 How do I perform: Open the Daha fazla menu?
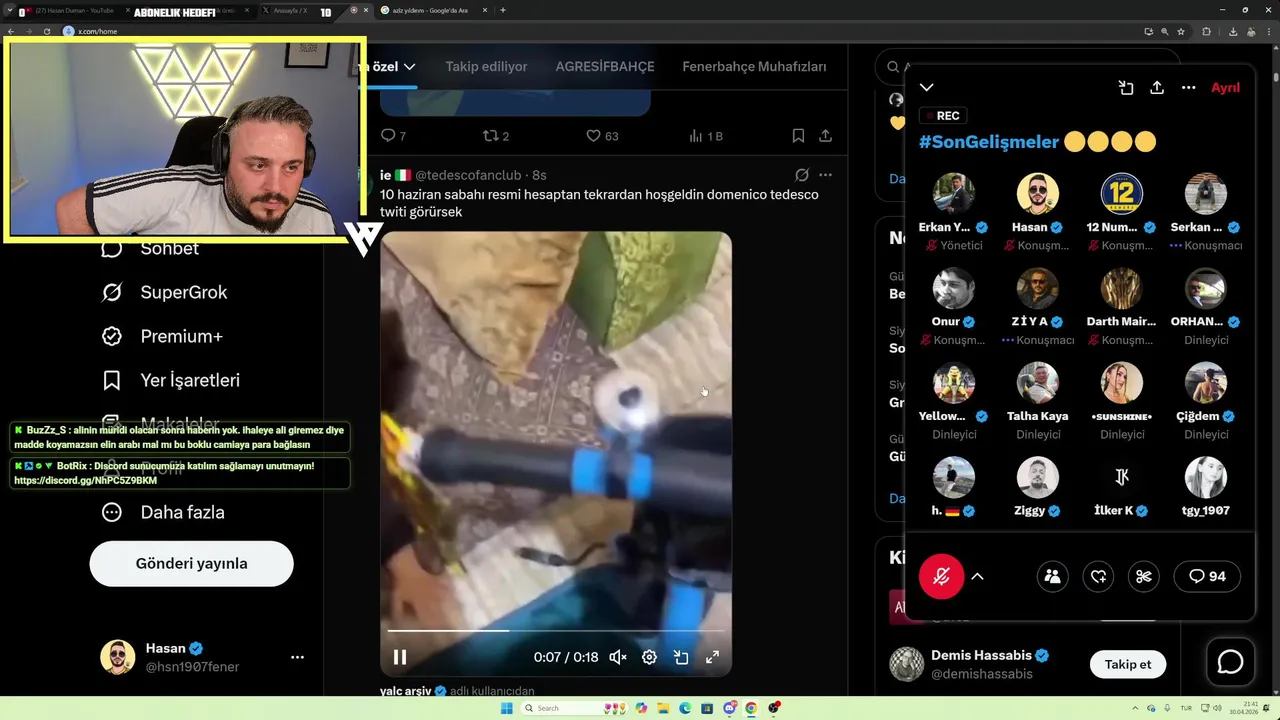tap(163, 512)
